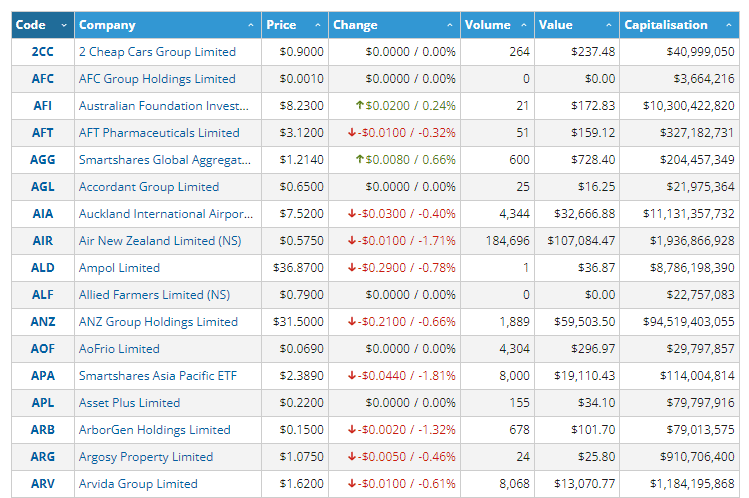This screenshot has width=749, height=498.
Task: Click green up arrow in AGG row
Action: pos(358,159)
